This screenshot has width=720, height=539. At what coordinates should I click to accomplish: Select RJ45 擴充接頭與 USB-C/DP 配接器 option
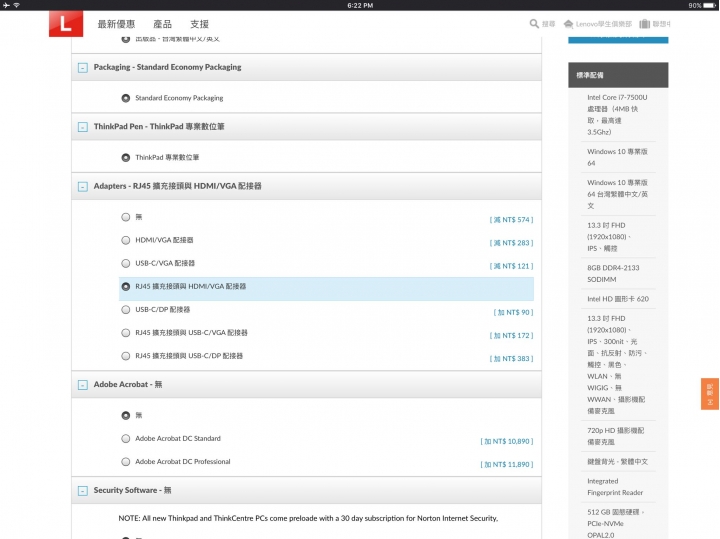(125, 356)
